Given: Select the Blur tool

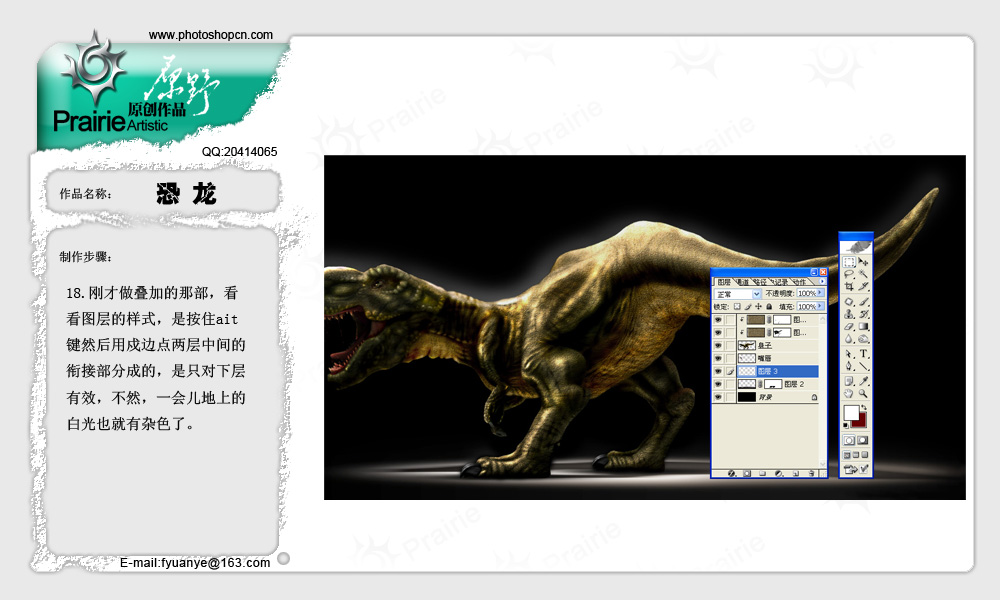Looking at the screenshot, I should pos(849,339).
